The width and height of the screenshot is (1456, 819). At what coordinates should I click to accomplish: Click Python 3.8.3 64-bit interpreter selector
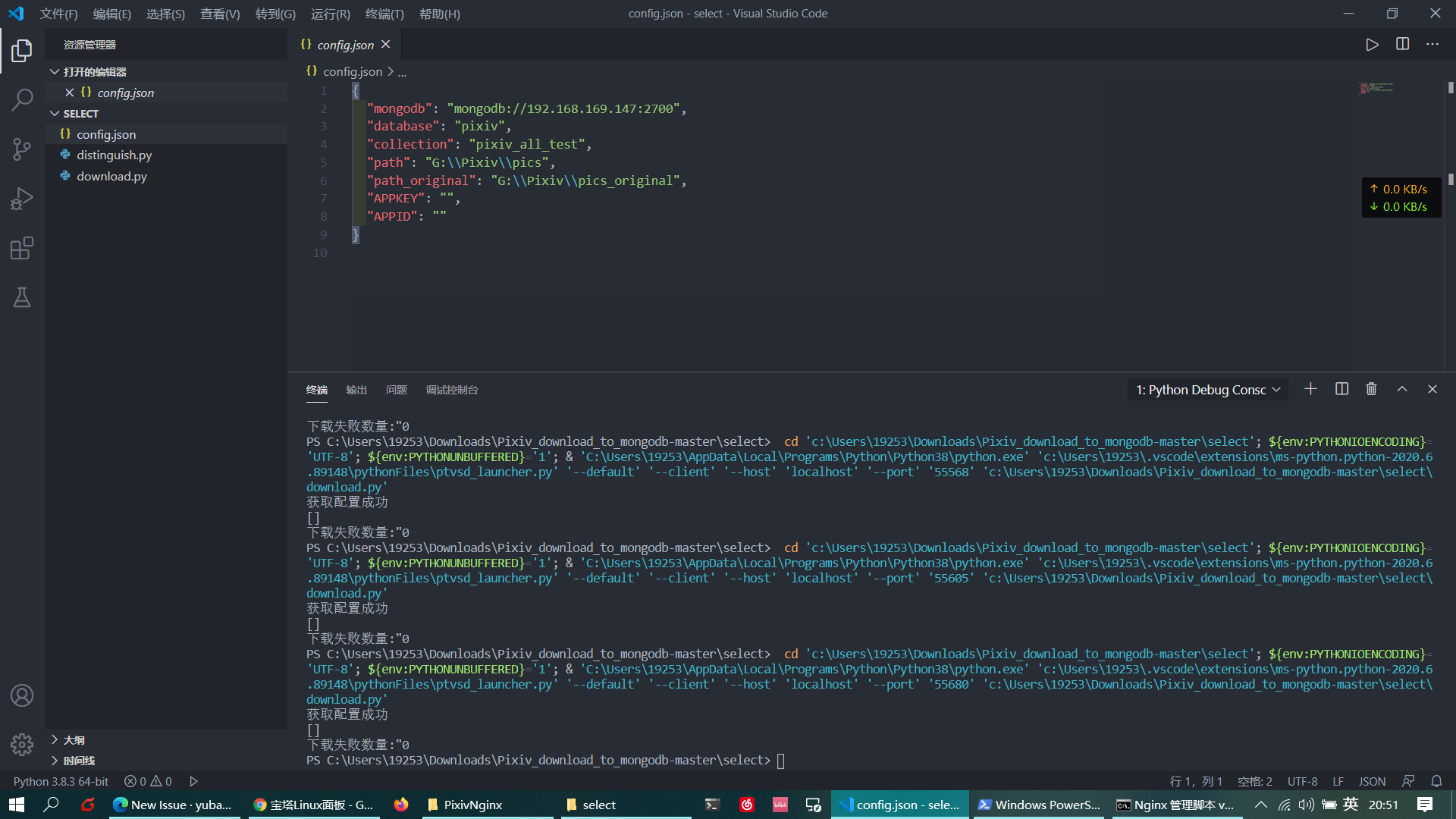click(61, 781)
